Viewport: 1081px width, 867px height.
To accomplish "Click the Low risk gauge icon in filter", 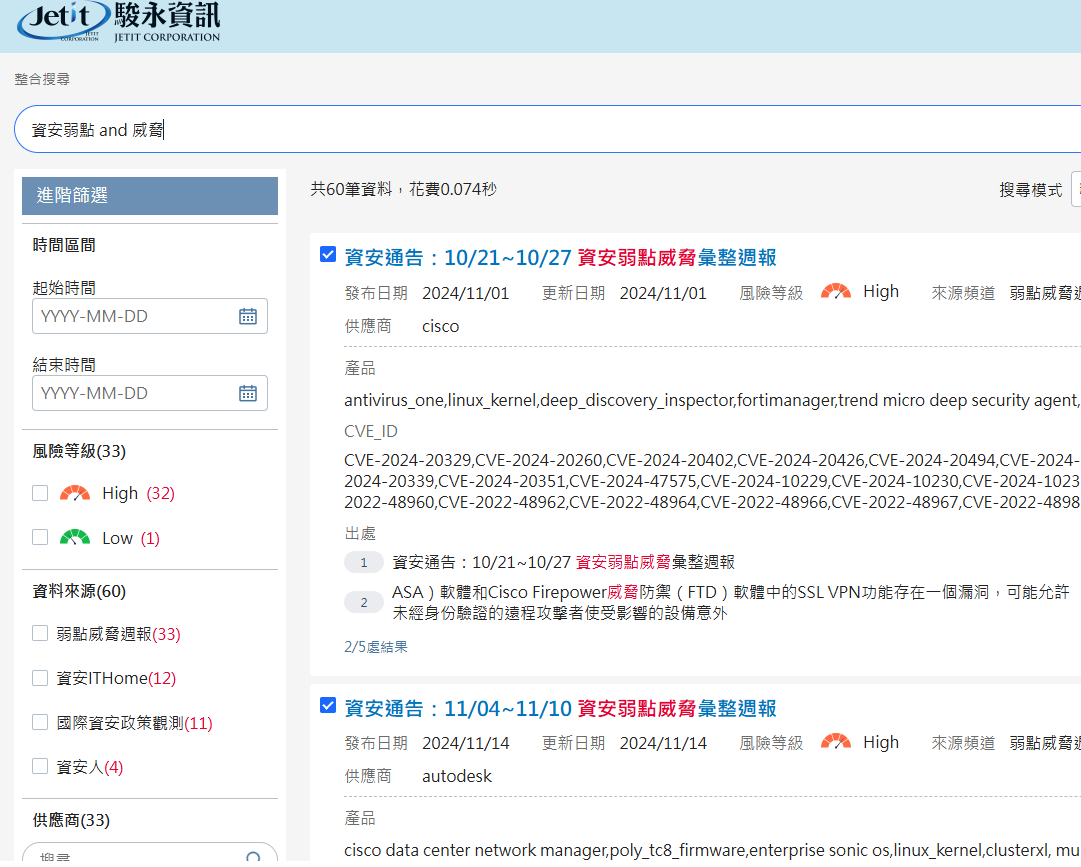I will [x=75, y=538].
